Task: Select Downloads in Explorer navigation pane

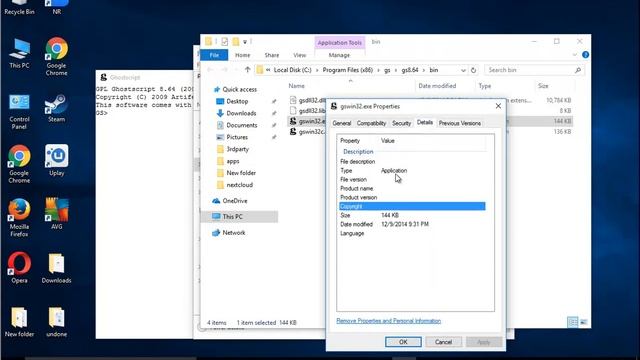Action: (241, 113)
